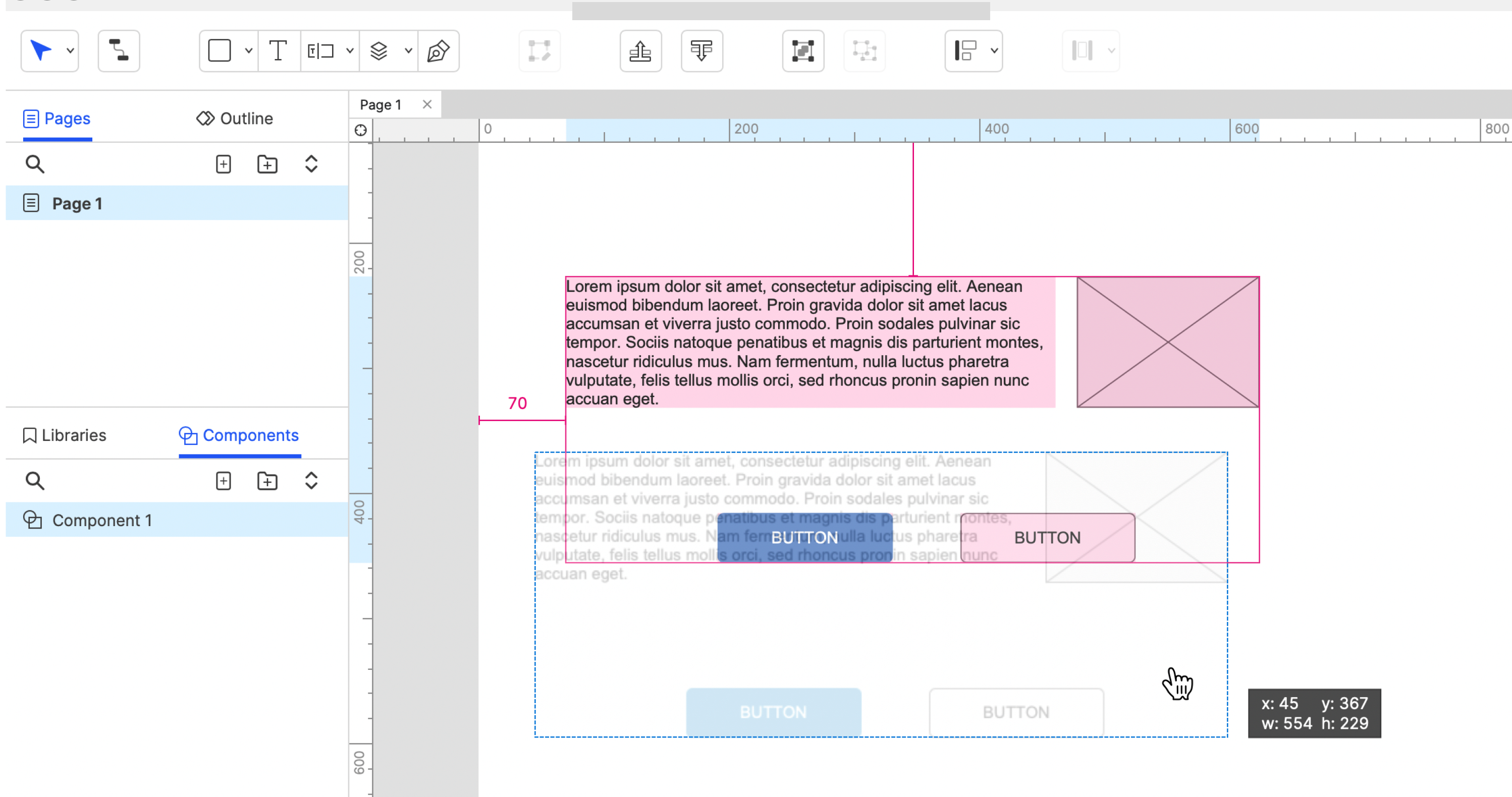This screenshot has height=797, width=1512.
Task: Switch to the Pages tab
Action: pyautogui.click(x=57, y=119)
